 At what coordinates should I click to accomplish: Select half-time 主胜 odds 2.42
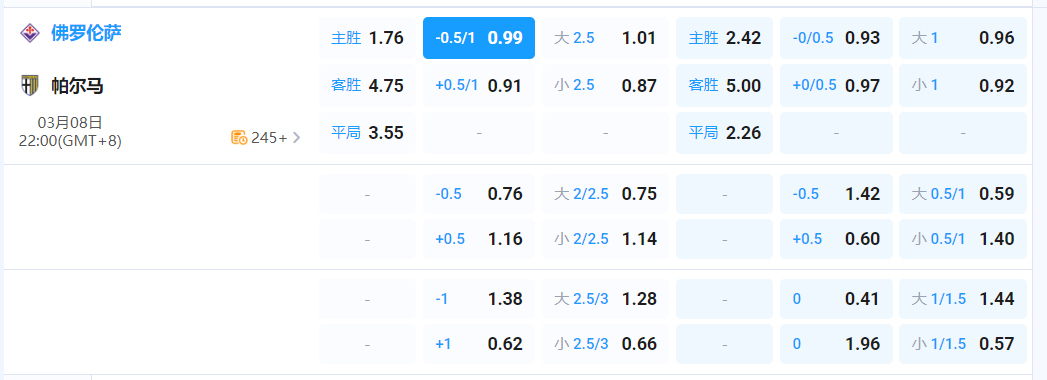point(724,38)
